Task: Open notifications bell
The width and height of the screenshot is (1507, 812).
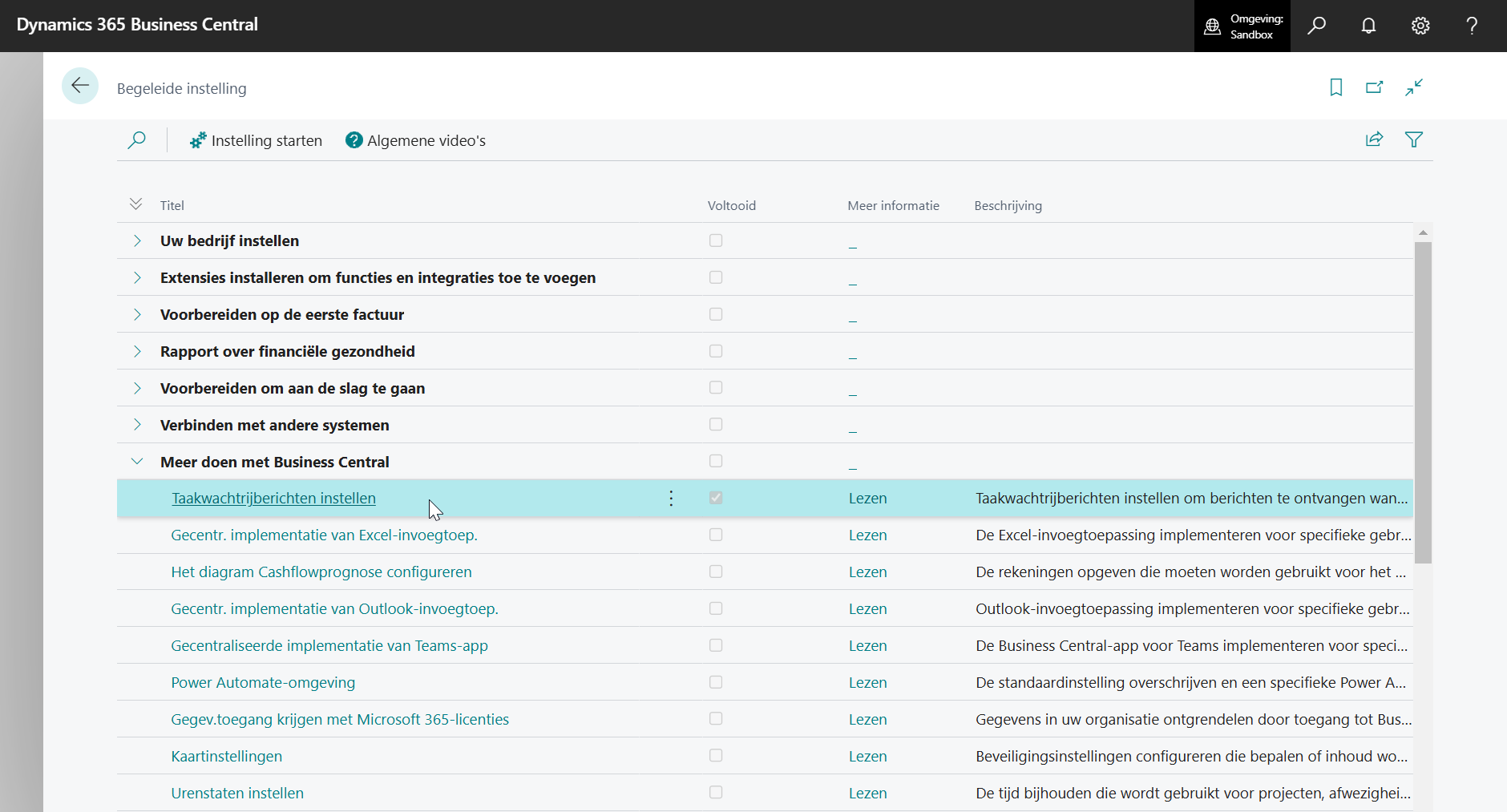Action: (x=1368, y=26)
